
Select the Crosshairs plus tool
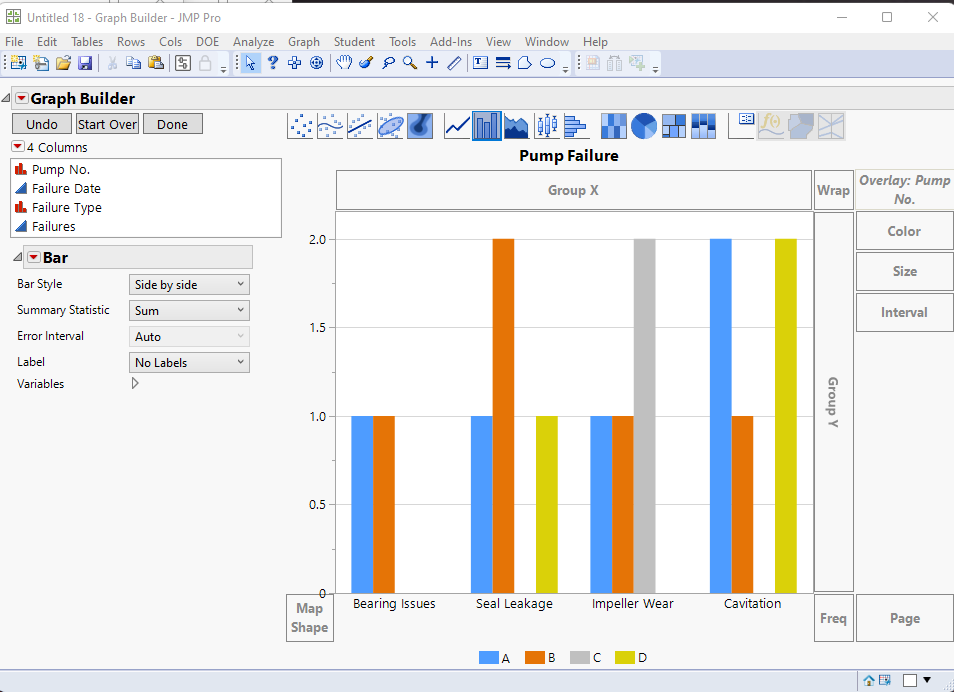[x=432, y=63]
